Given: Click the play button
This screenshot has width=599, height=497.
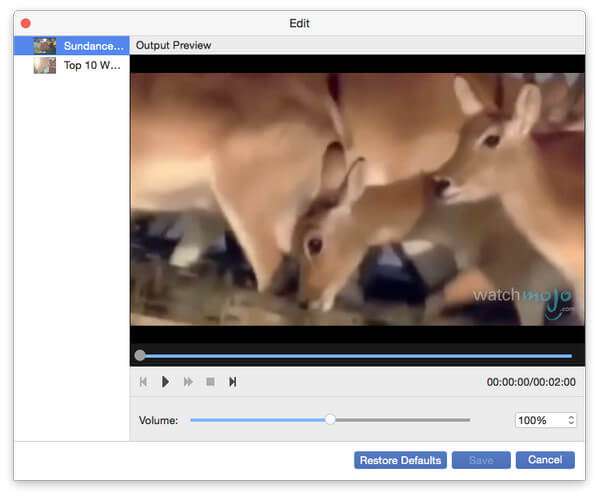Looking at the screenshot, I should point(165,382).
